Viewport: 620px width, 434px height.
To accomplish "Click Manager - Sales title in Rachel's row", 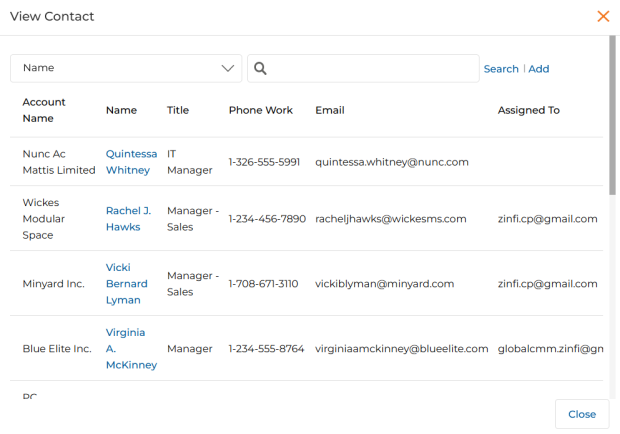I will pyautogui.click(x=193, y=219).
